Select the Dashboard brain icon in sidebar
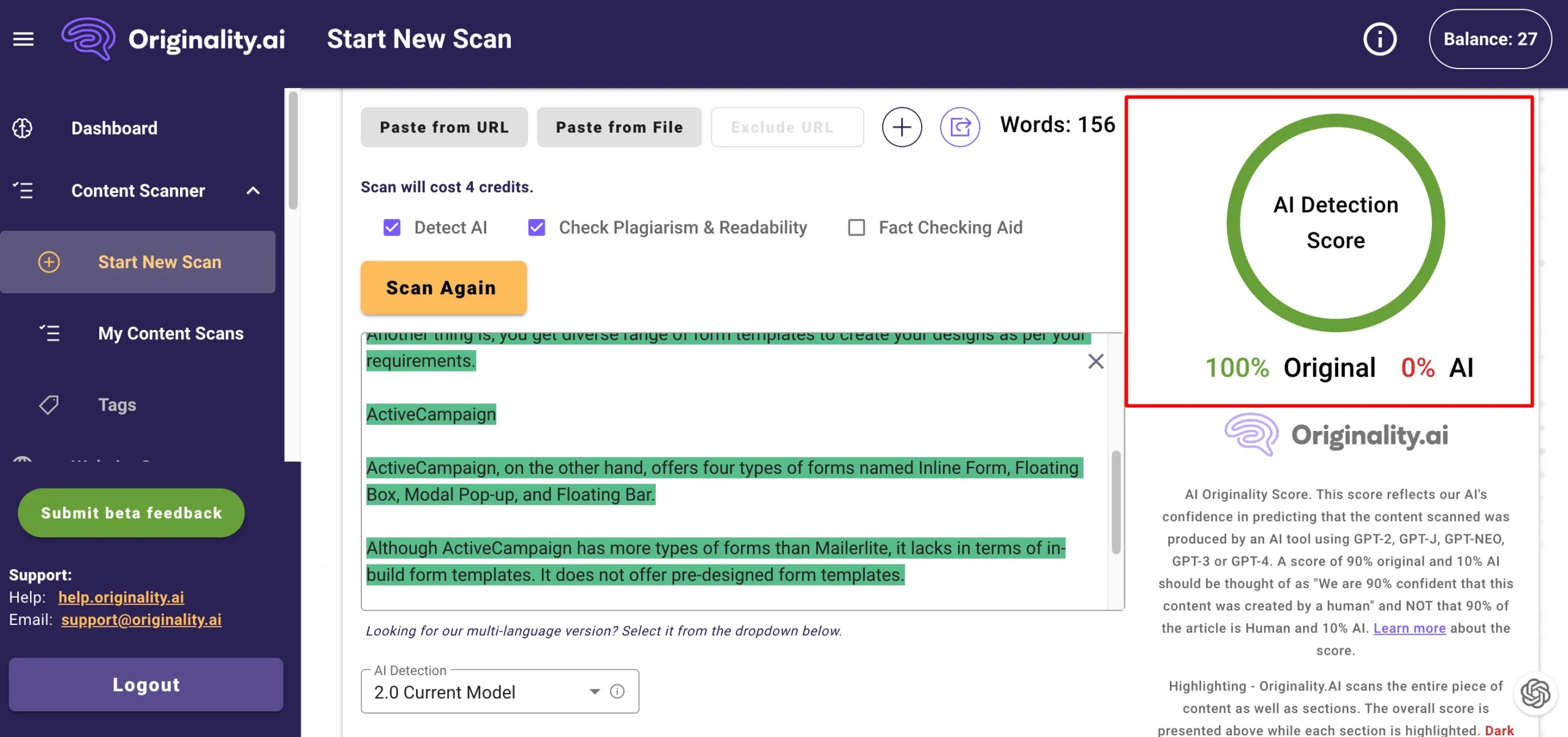This screenshot has height=737, width=1568. tap(23, 128)
